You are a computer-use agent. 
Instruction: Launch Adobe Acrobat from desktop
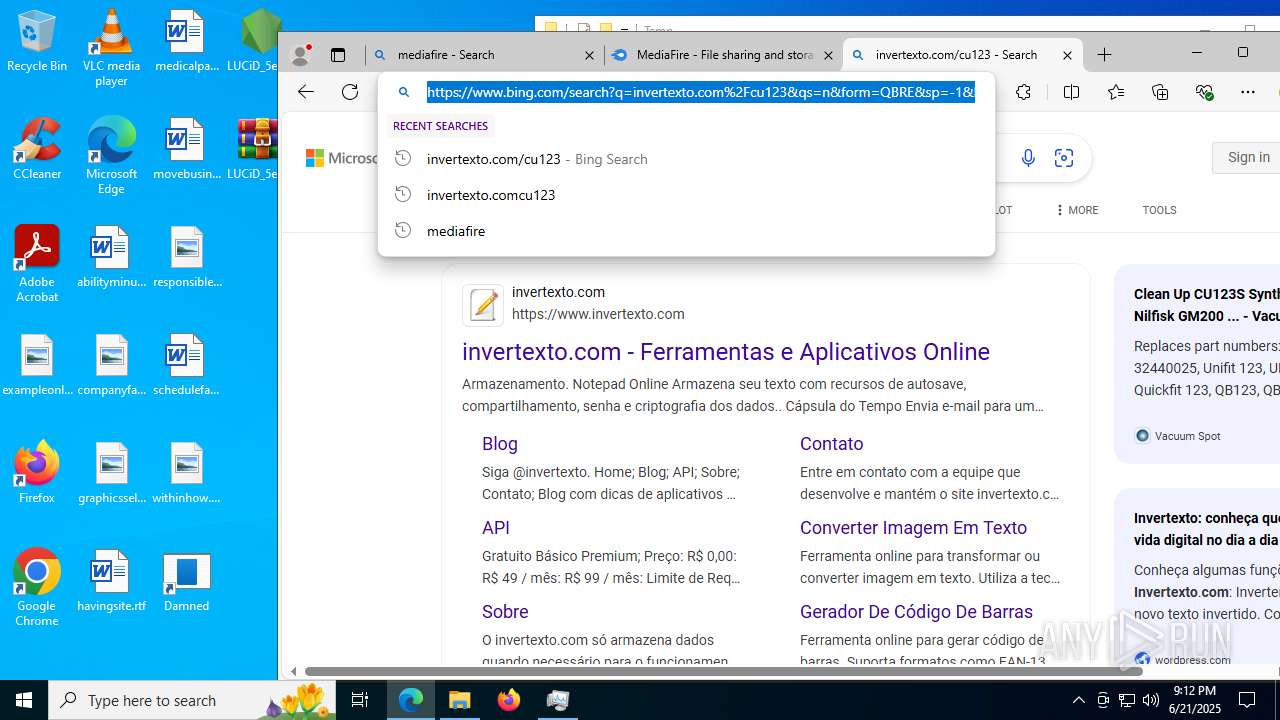[x=37, y=264]
